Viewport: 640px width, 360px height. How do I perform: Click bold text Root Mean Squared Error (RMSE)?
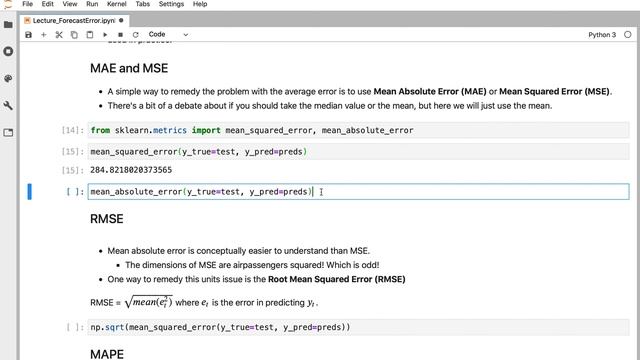pyautogui.click(x=336, y=279)
